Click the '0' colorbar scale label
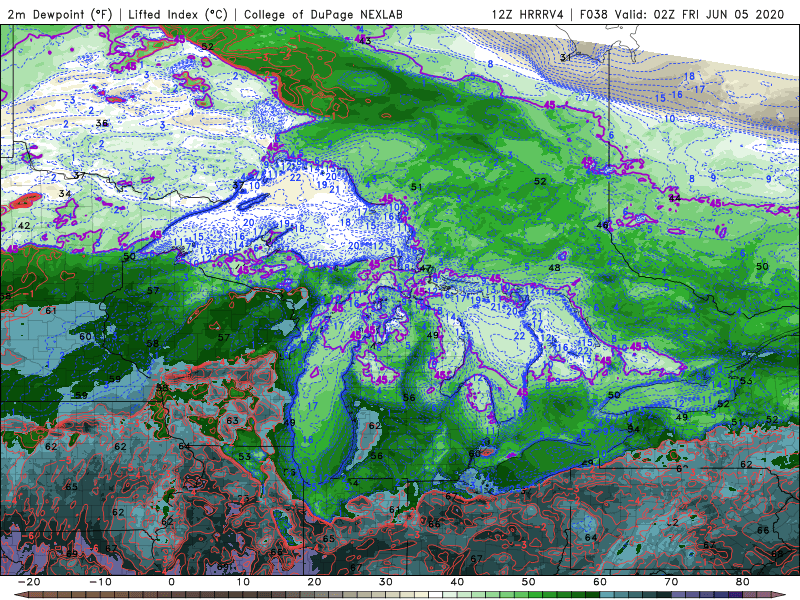 171,582
